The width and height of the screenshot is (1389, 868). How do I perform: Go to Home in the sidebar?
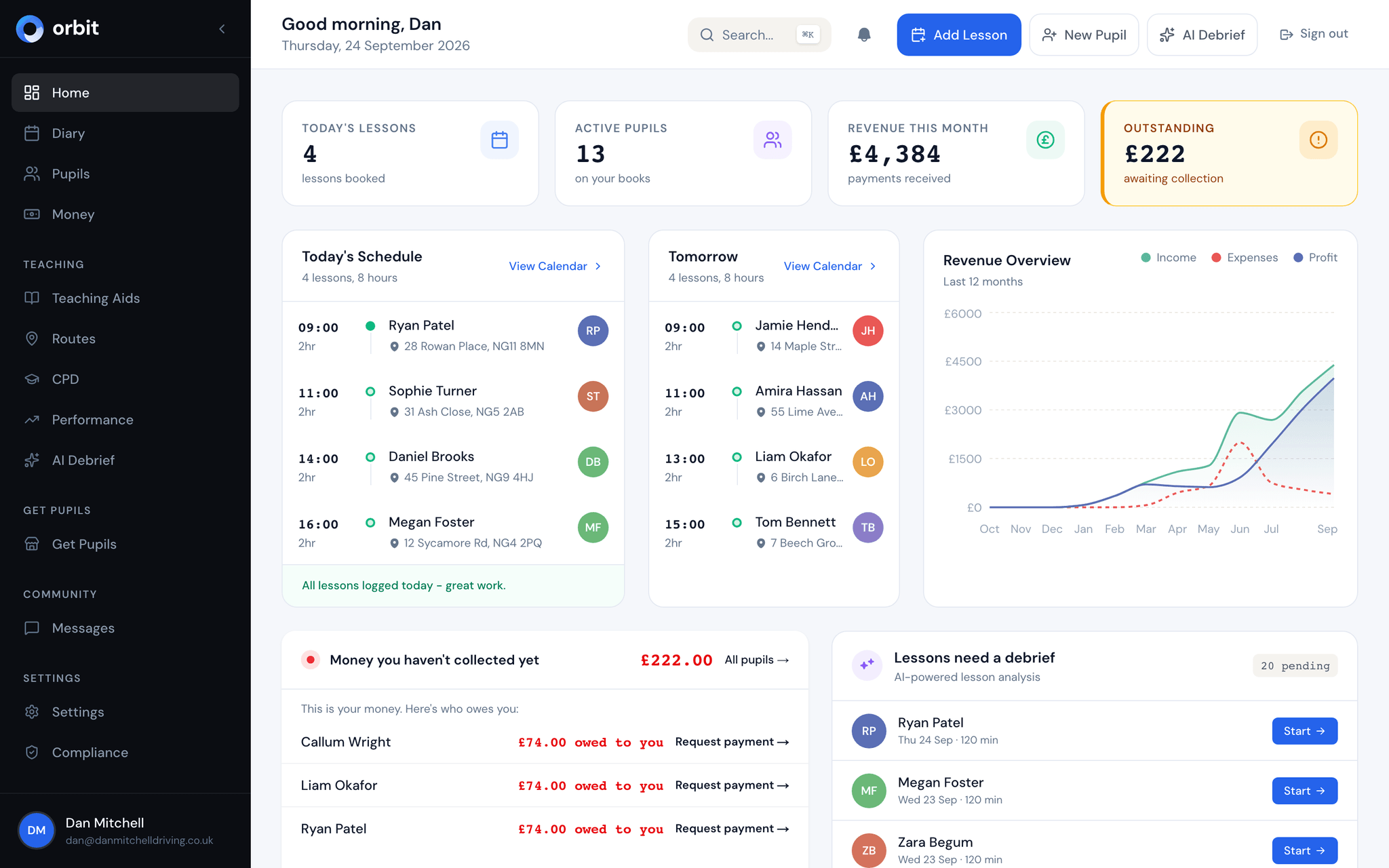click(x=125, y=93)
